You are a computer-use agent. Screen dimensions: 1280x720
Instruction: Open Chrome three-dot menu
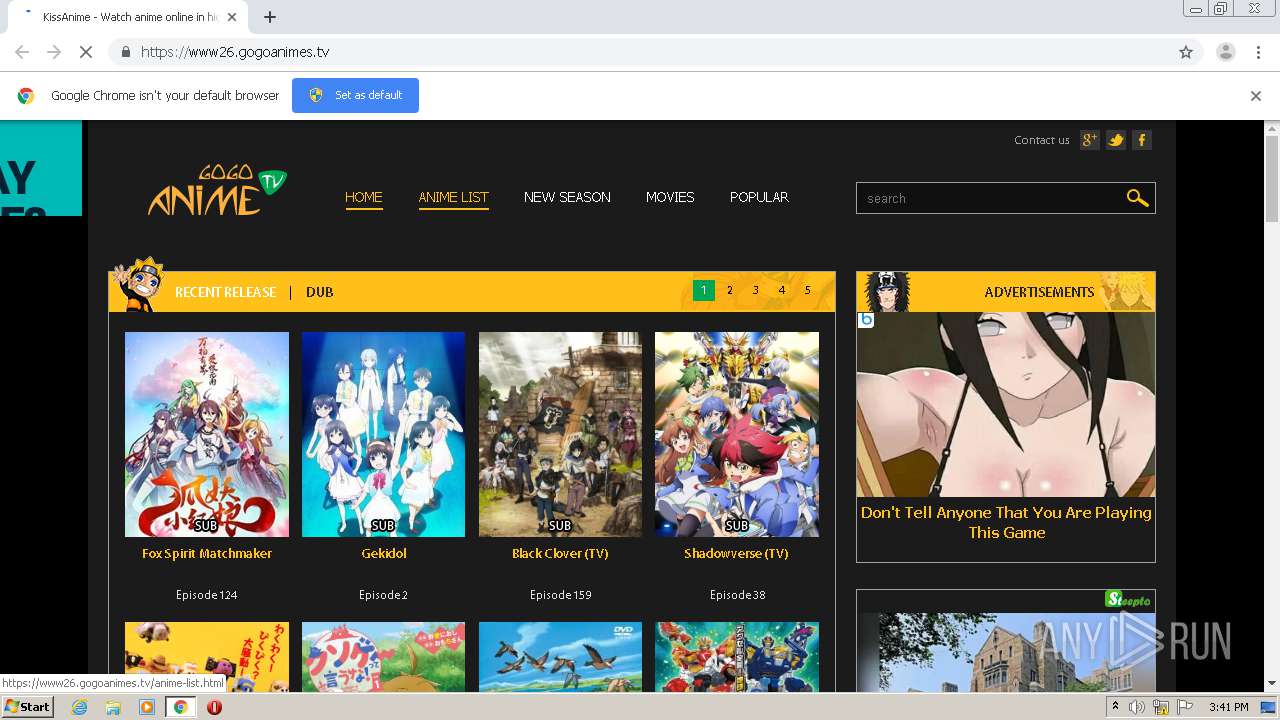(x=1259, y=52)
